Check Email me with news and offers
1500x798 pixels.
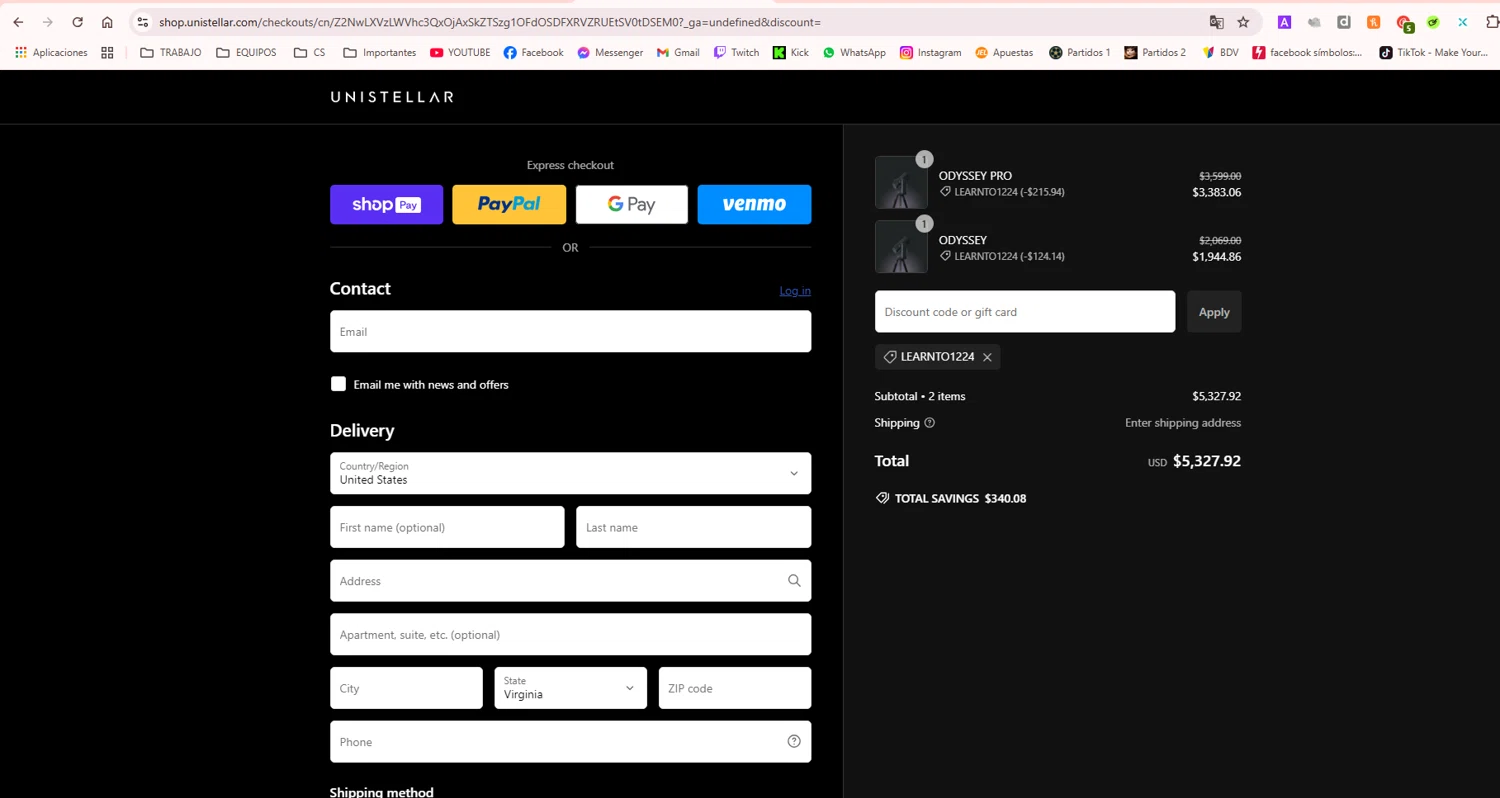tap(338, 384)
